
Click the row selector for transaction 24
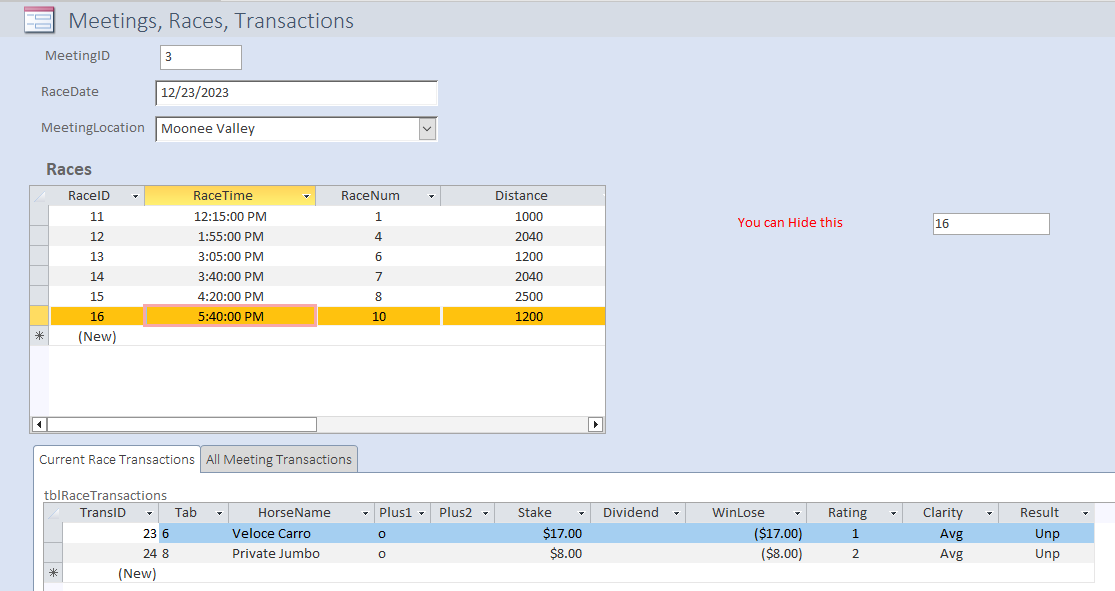click(53, 553)
